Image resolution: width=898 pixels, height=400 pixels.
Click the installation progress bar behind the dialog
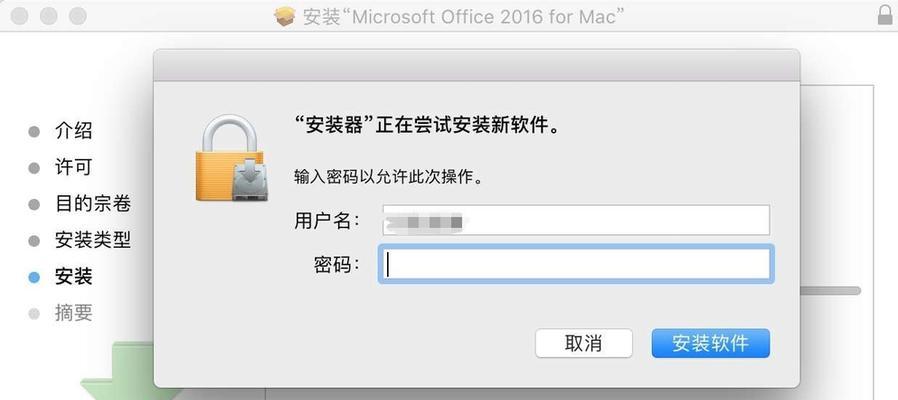coord(830,291)
